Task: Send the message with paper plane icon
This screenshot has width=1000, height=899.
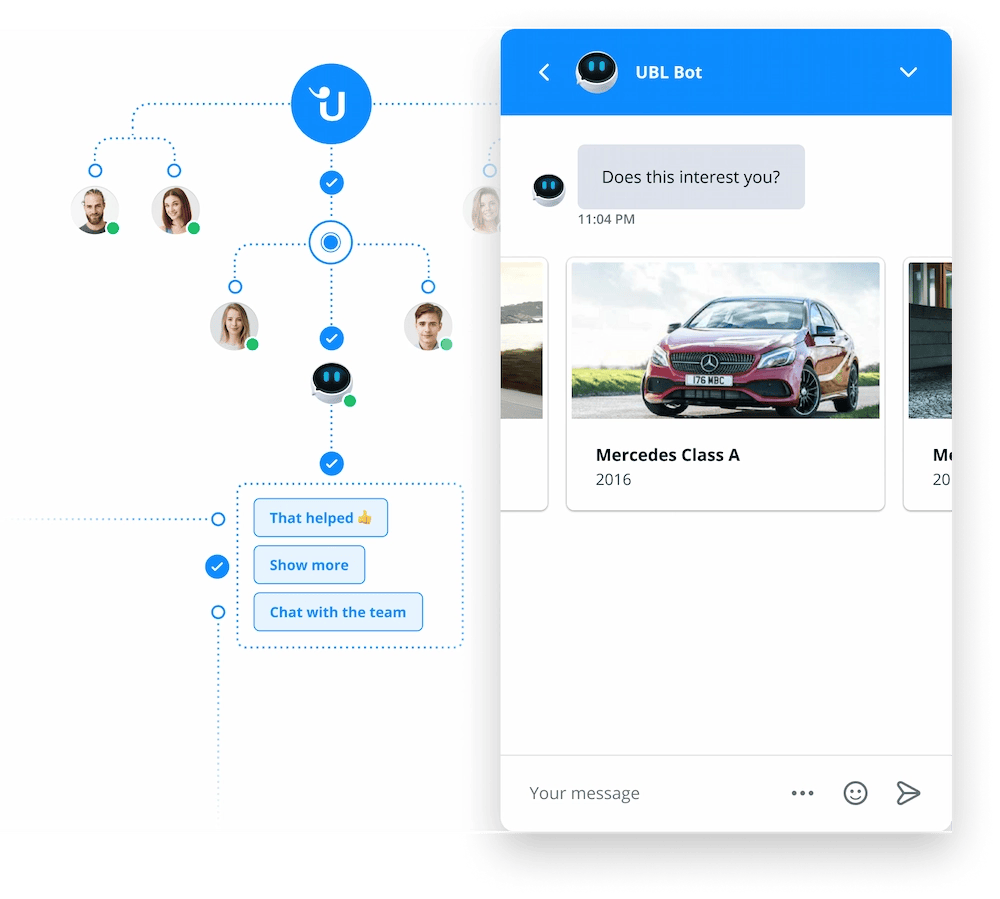Action: (x=908, y=793)
